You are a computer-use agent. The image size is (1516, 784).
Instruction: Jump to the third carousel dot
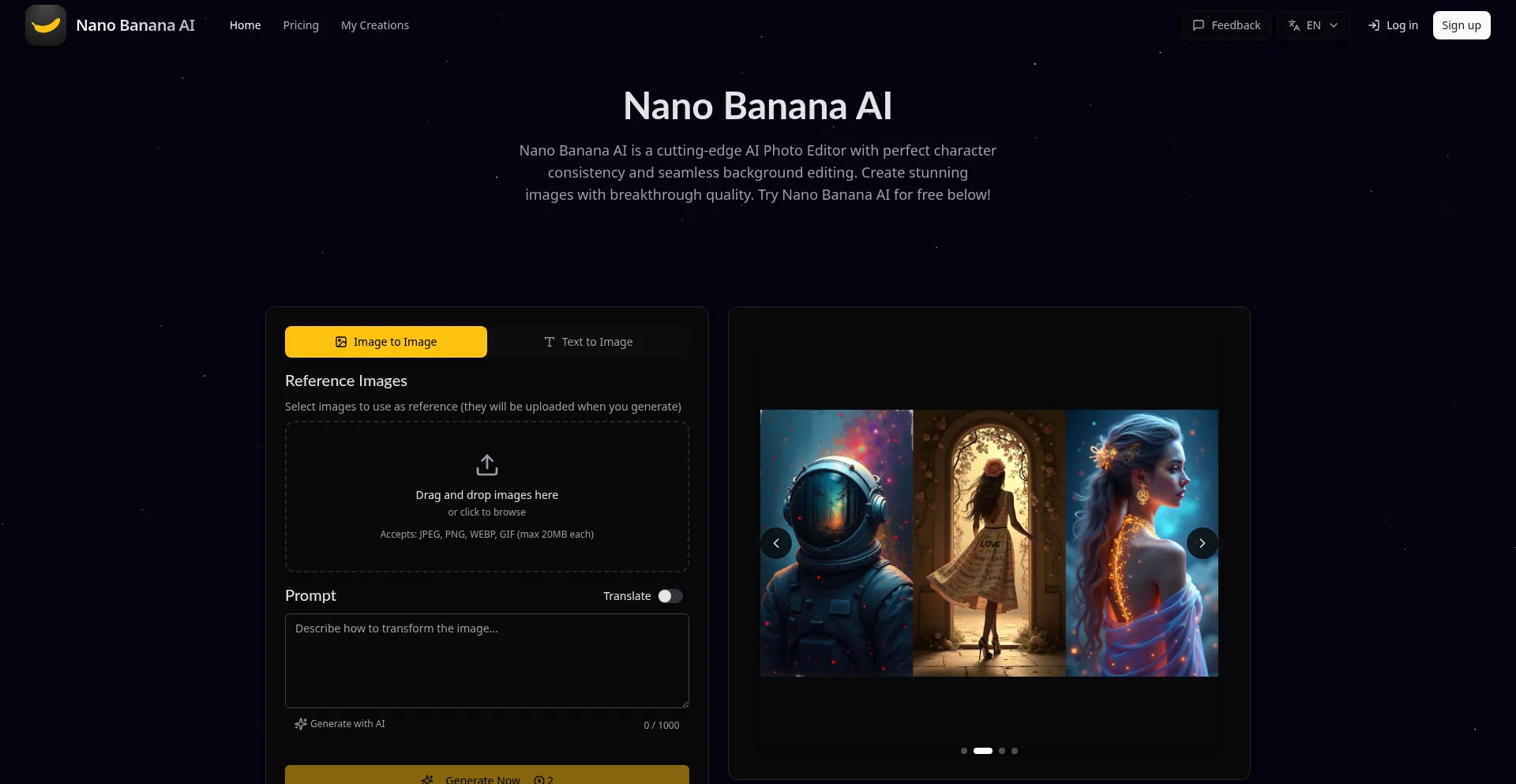click(x=1002, y=751)
